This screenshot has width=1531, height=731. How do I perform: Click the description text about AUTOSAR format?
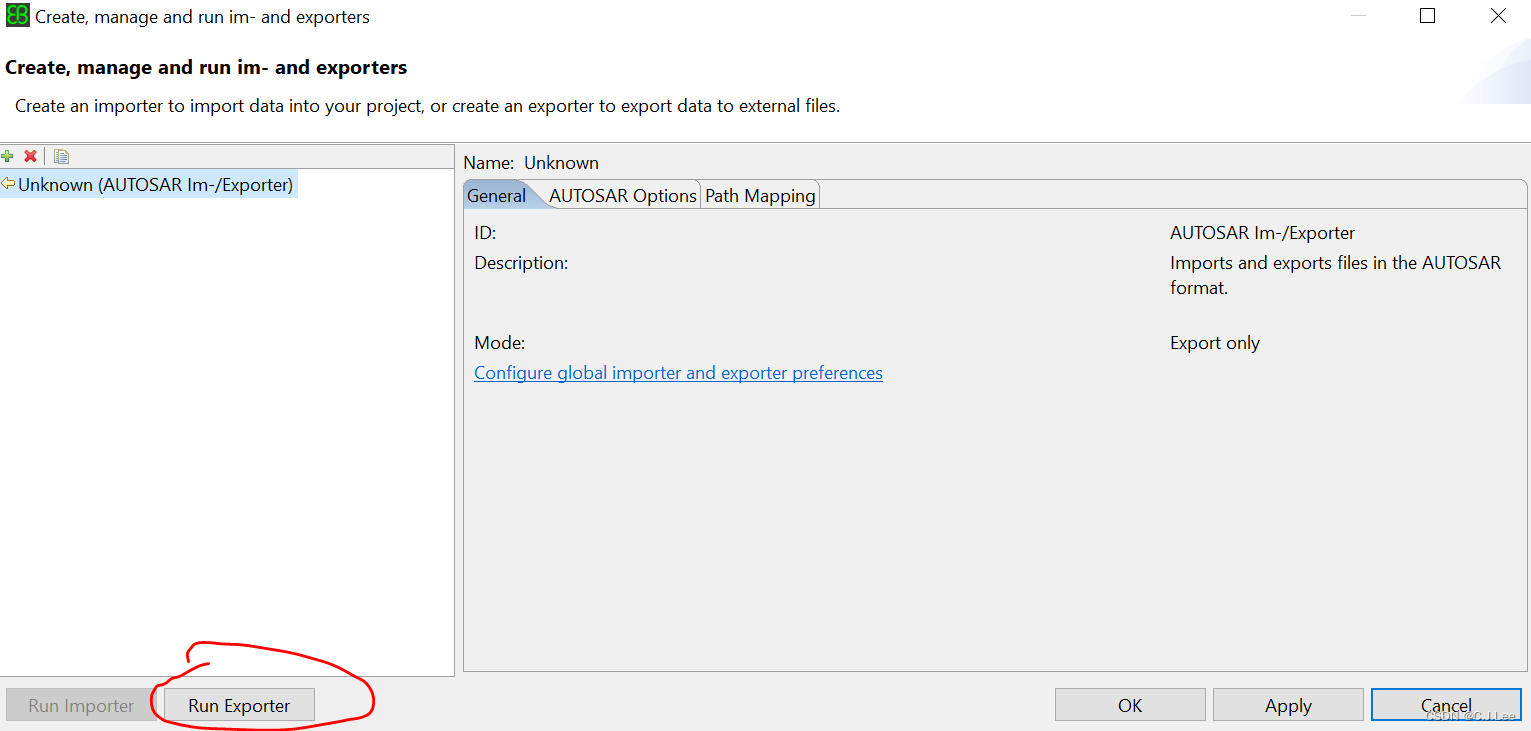pos(1335,275)
